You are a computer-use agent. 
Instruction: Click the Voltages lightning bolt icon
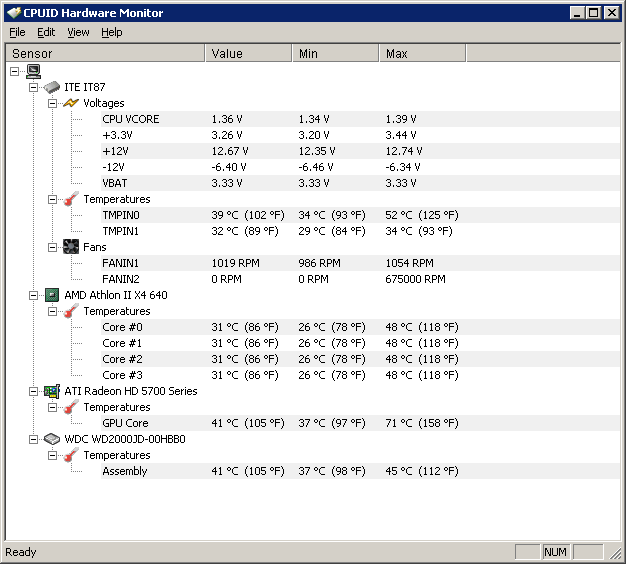[70, 103]
